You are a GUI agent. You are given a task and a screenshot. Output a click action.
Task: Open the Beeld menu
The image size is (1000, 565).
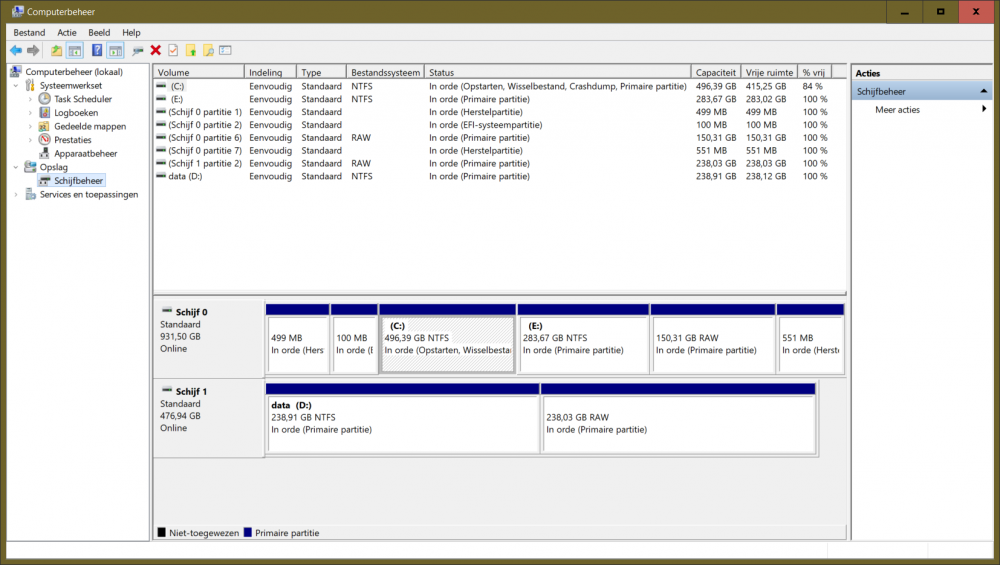[99, 32]
